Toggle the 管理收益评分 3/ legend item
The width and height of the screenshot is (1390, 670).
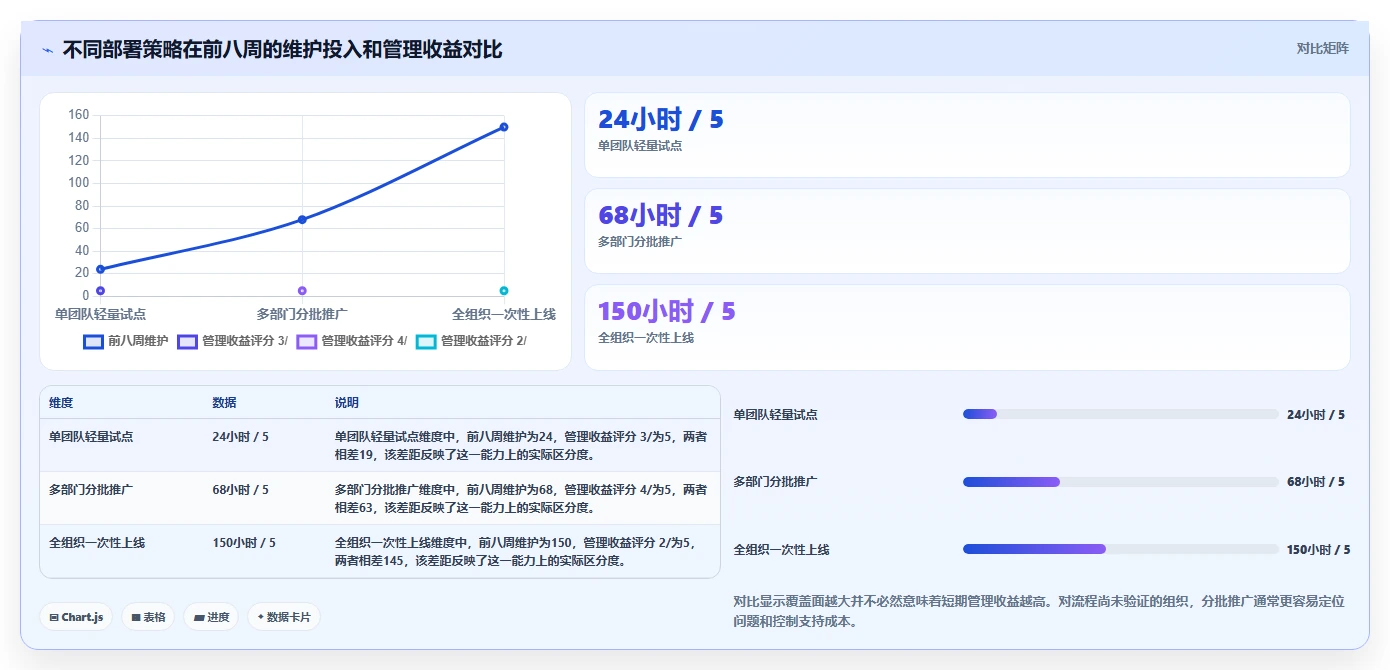tap(233, 341)
